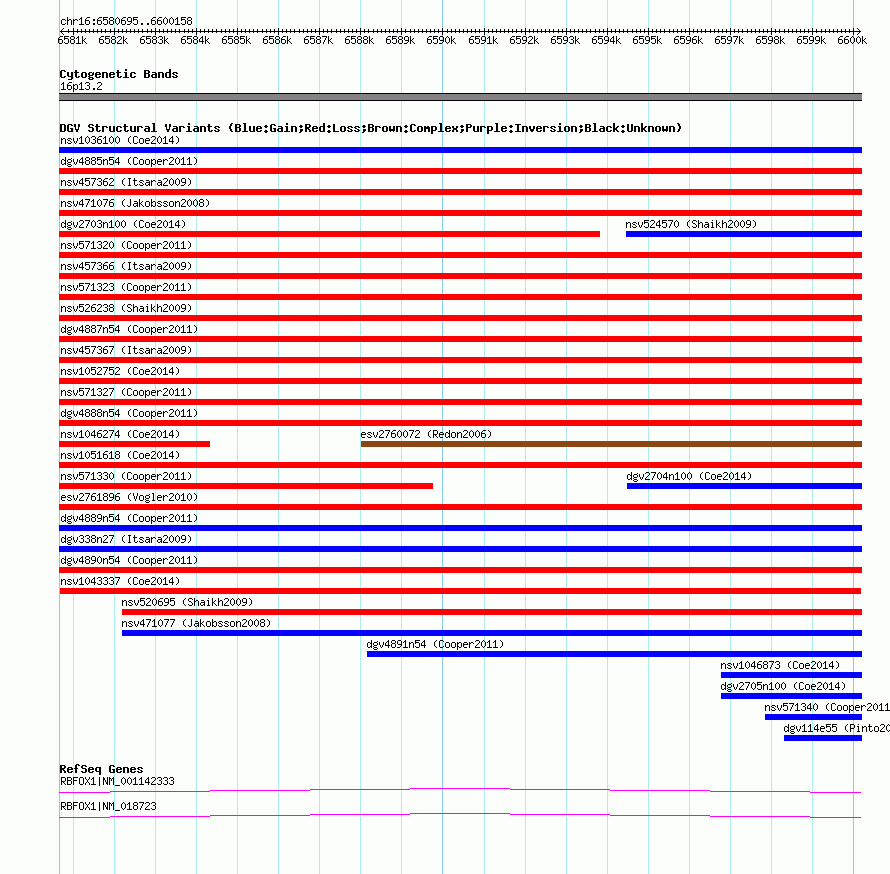Click label nsv1046274 (Coe2014)
The width and height of the screenshot is (890, 874).
[120, 434]
